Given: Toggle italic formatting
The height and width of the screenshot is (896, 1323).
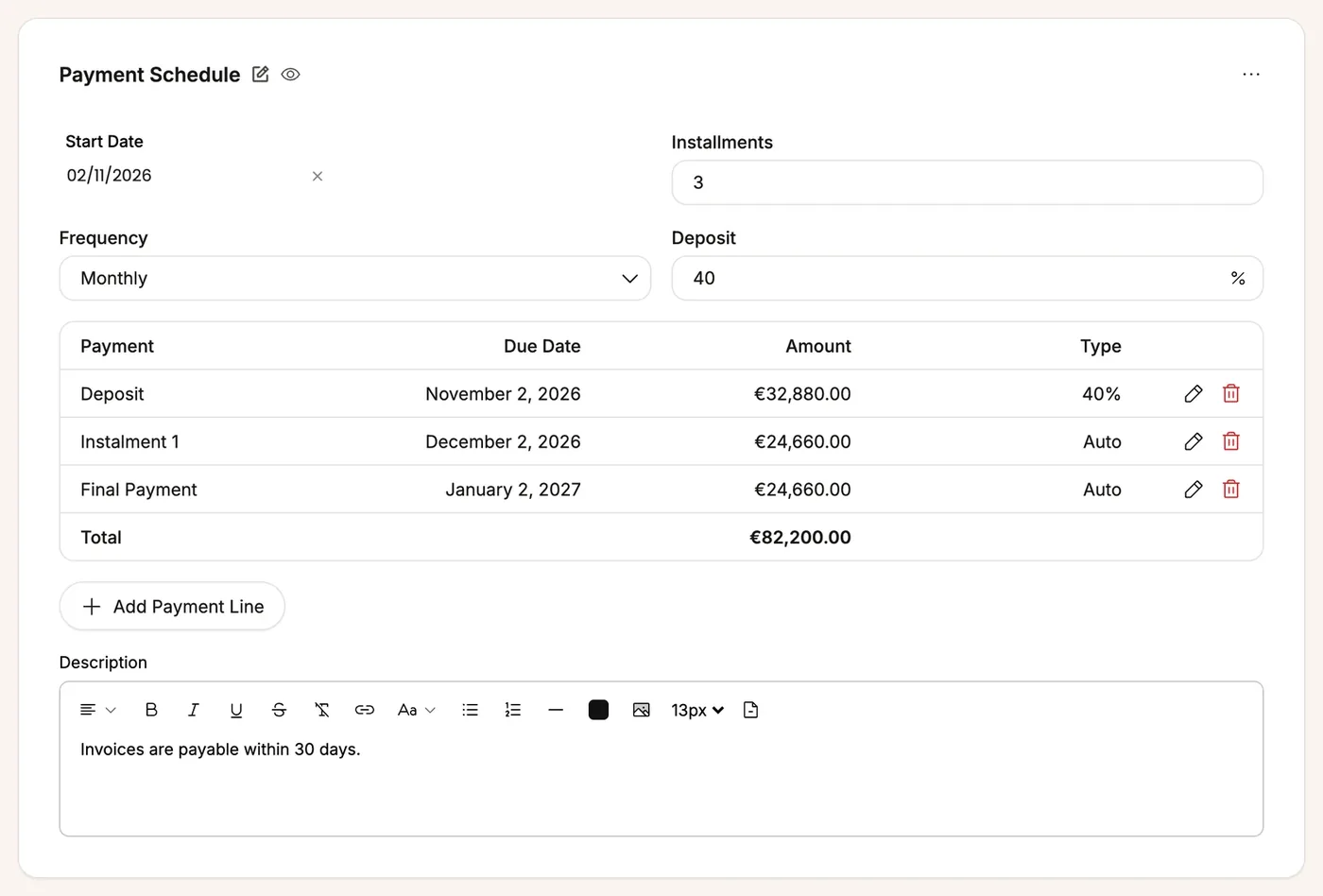Looking at the screenshot, I should pyautogui.click(x=194, y=710).
